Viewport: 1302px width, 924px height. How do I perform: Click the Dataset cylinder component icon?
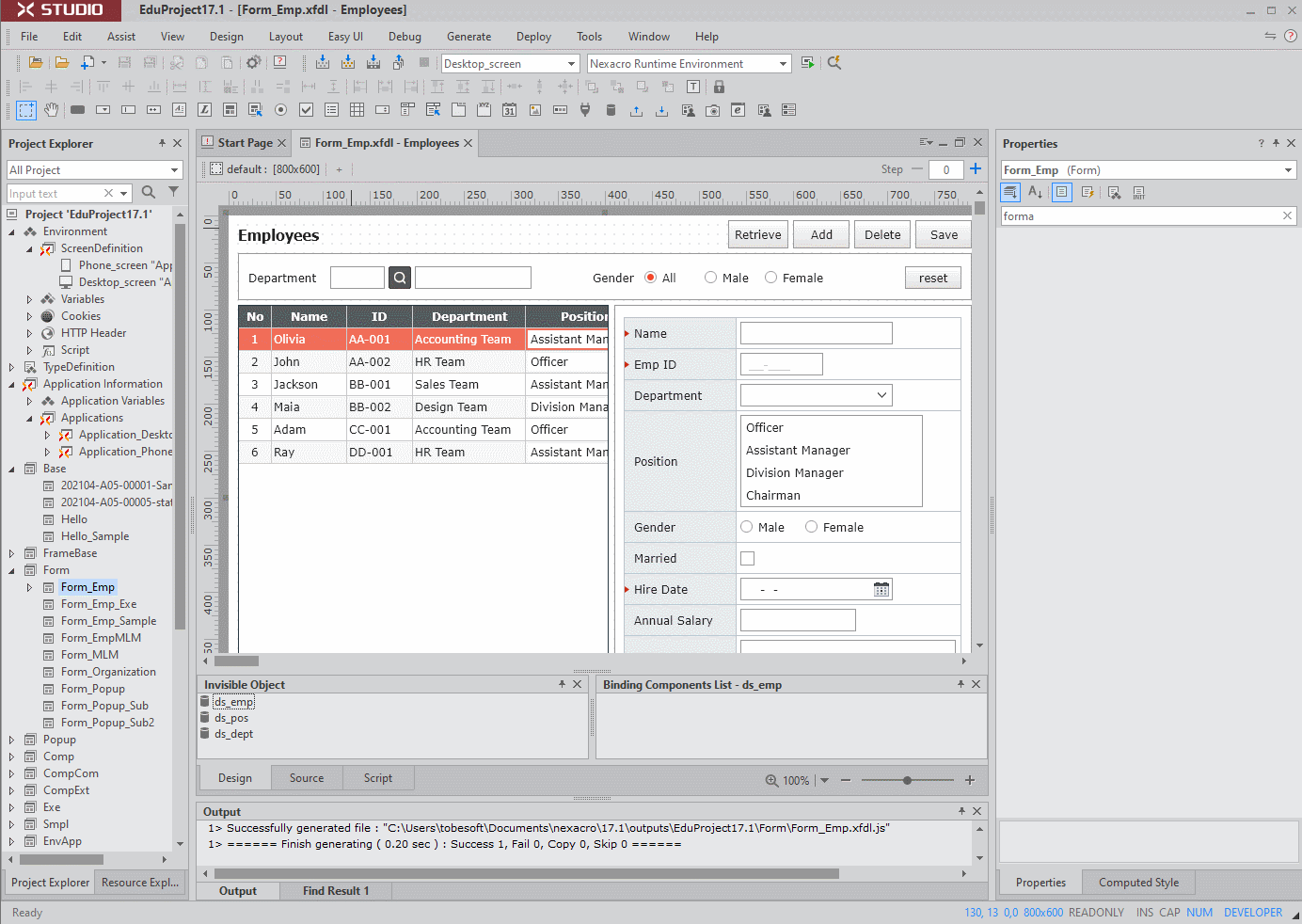click(x=611, y=110)
